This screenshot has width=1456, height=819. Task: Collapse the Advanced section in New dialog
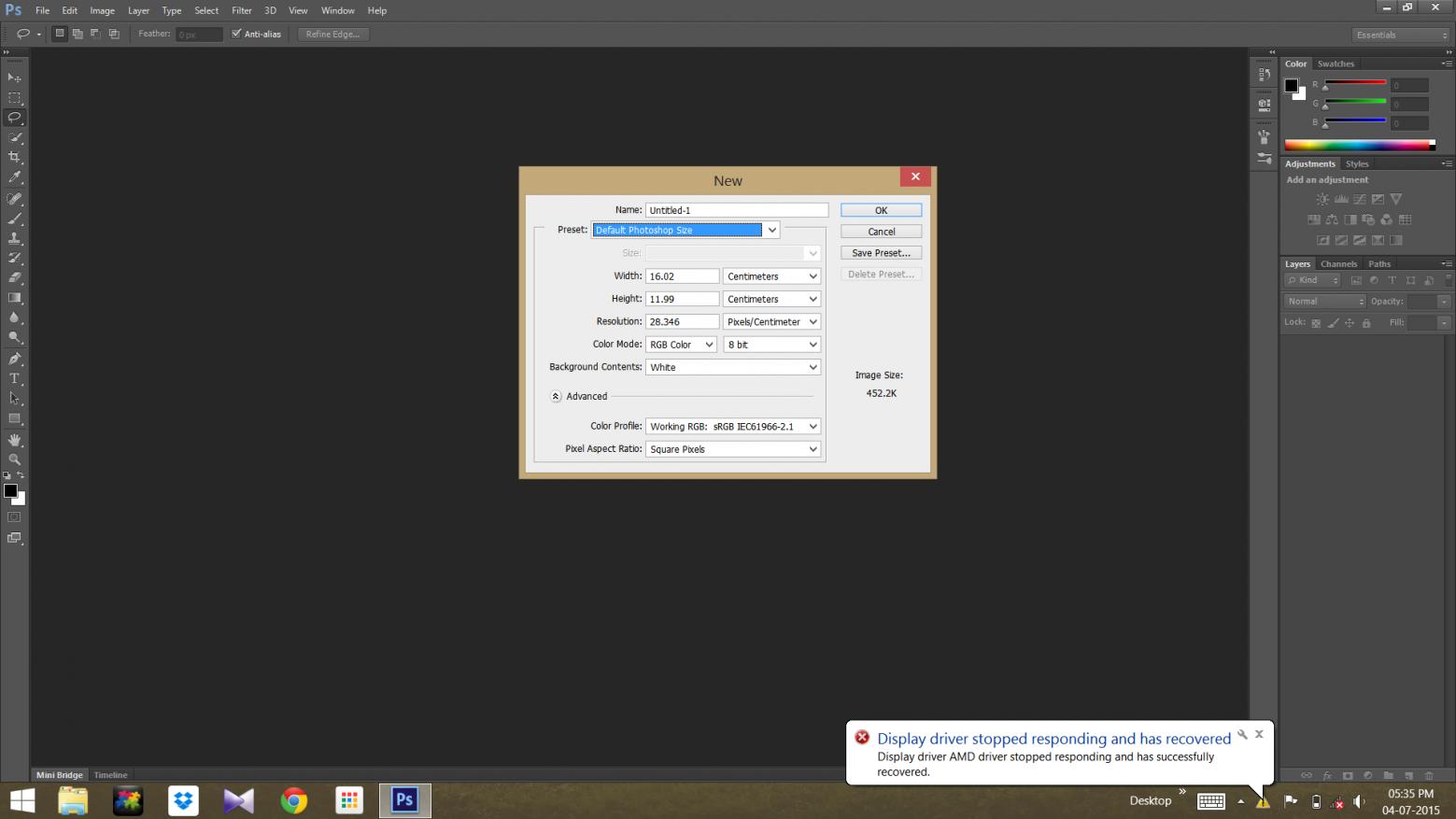556,396
